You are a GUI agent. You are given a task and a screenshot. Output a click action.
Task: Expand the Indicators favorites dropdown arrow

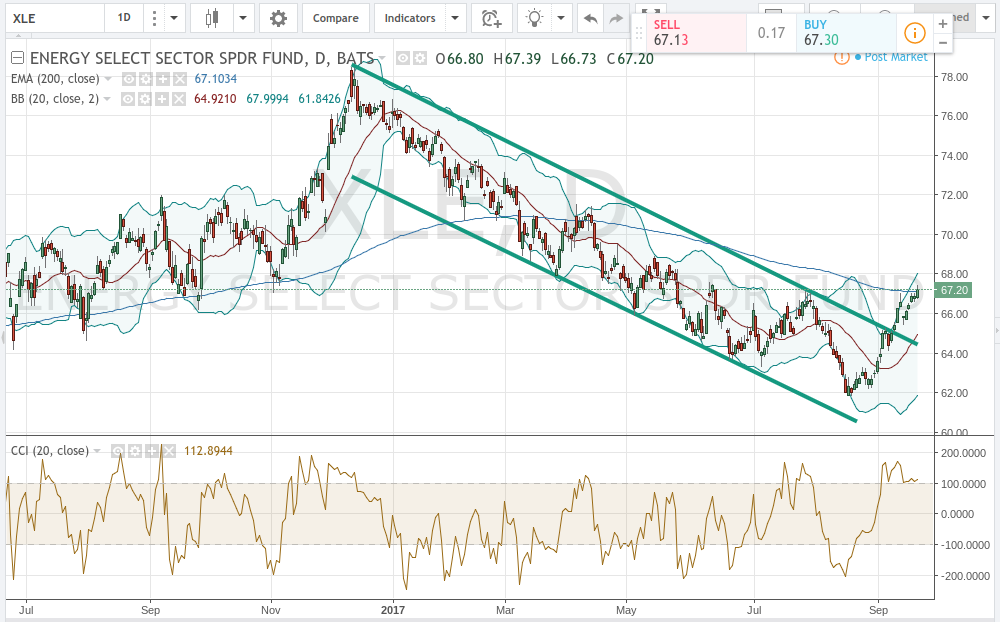pos(455,18)
